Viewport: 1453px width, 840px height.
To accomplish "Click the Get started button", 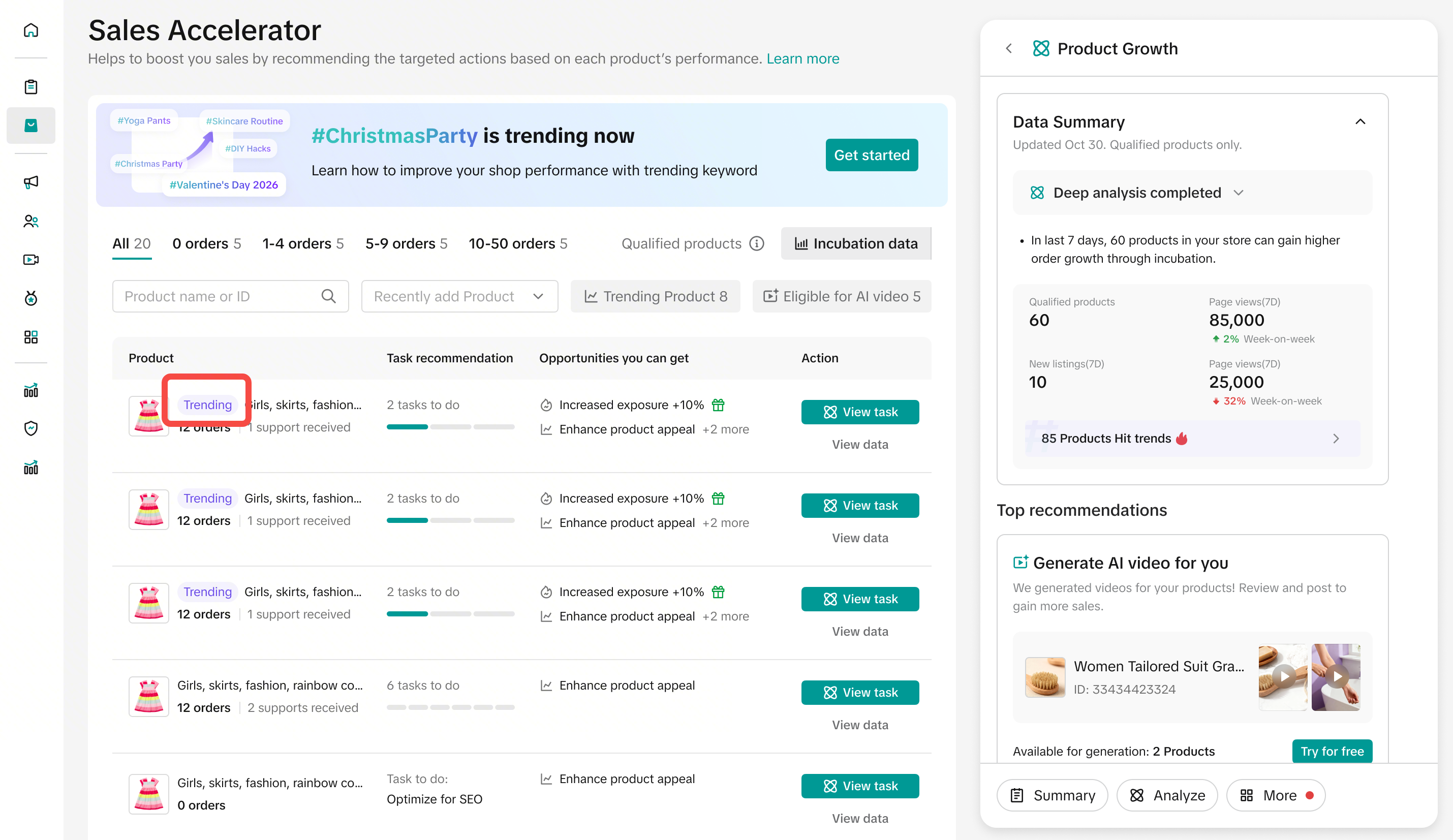I will click(x=871, y=155).
